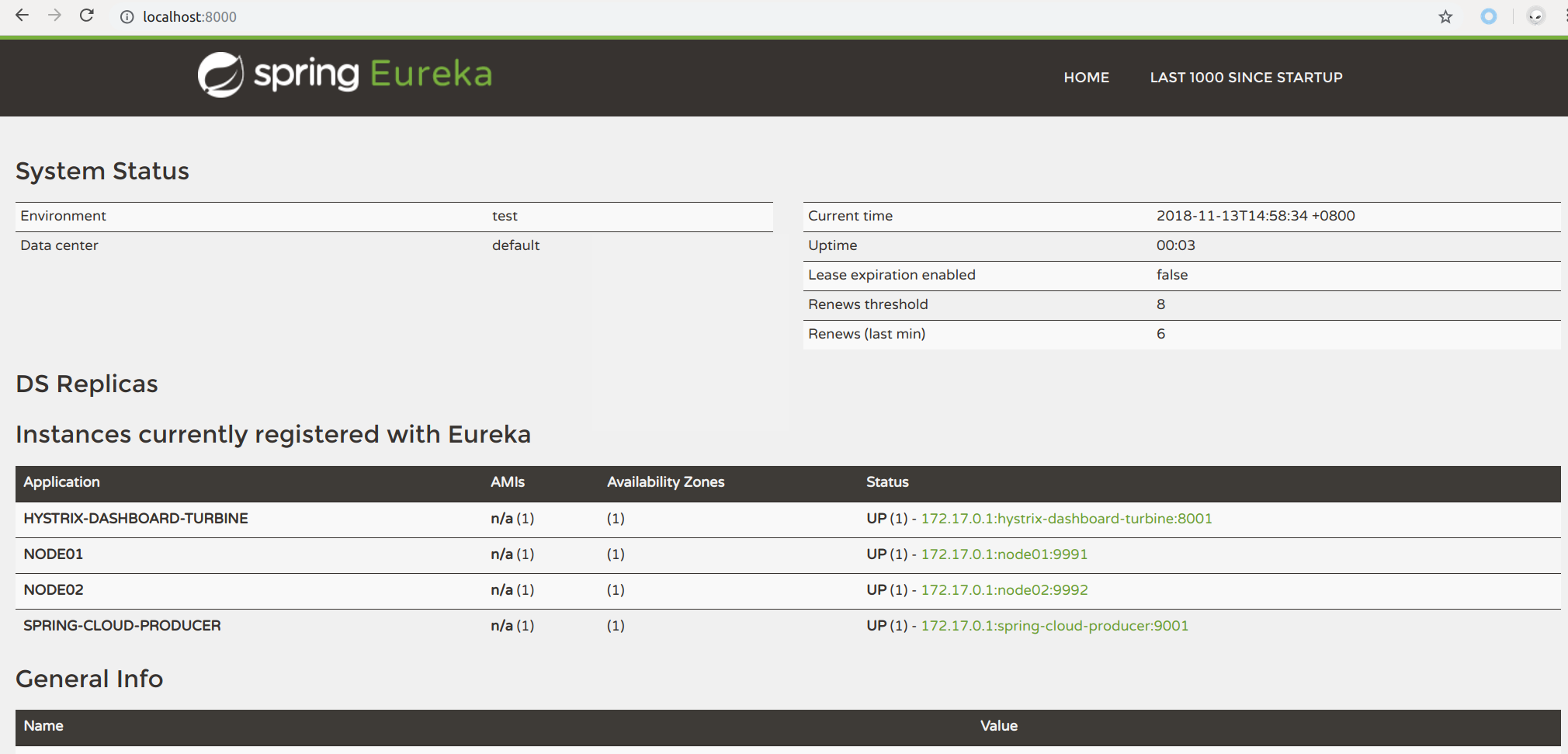The height and width of the screenshot is (754, 1568).
Task: Click the Application column header
Action: point(61,481)
